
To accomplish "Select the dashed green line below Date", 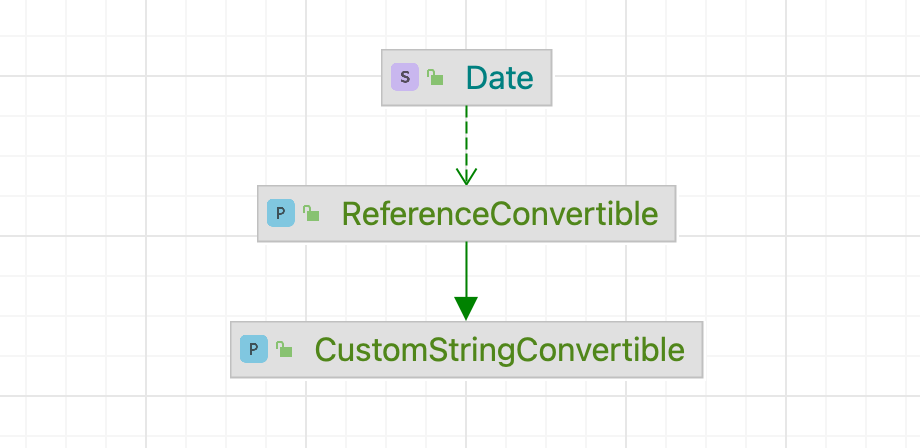I will point(466,135).
